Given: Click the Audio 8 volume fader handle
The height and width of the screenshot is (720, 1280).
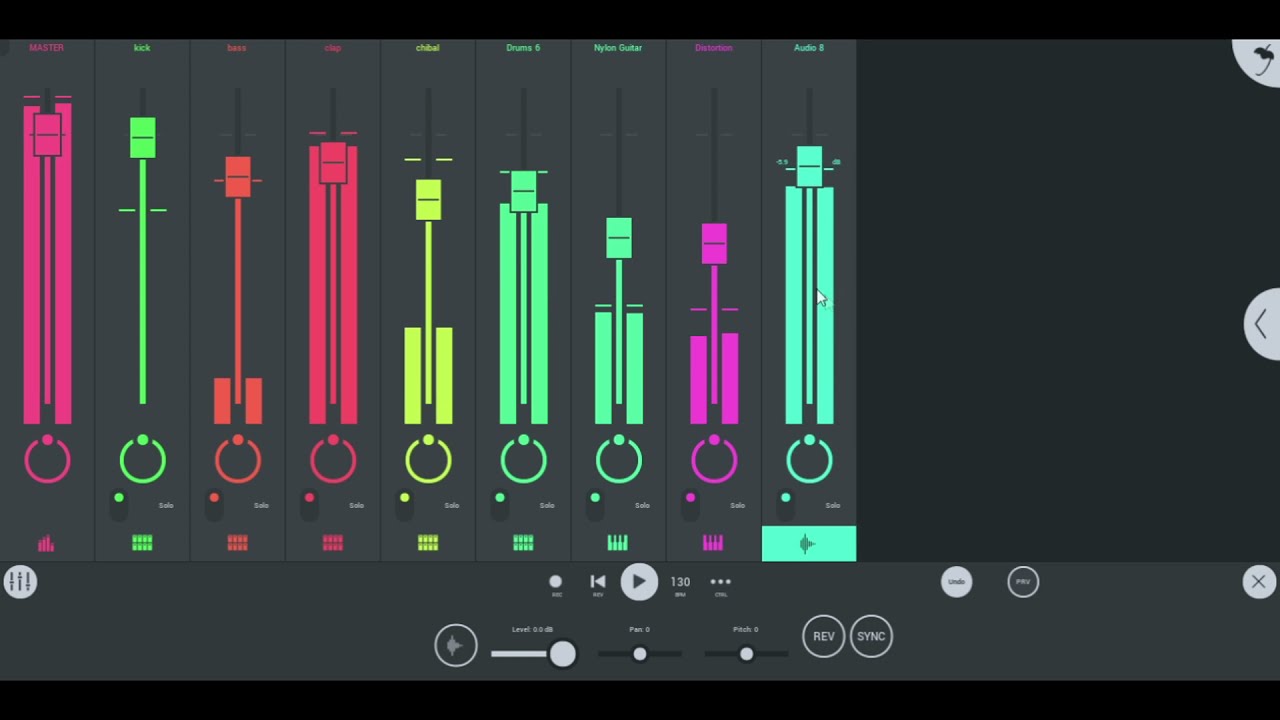Looking at the screenshot, I should coord(809,166).
